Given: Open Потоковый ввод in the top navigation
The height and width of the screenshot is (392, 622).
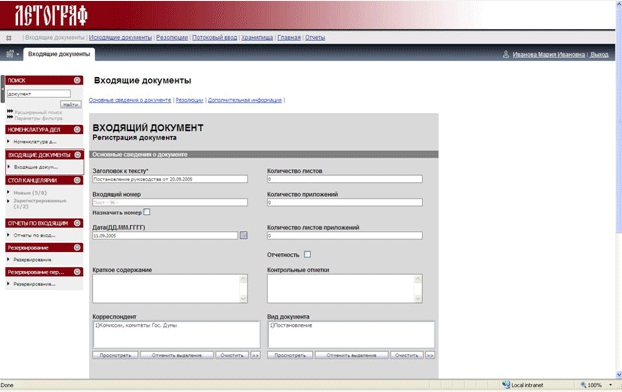Looking at the screenshot, I should pyautogui.click(x=215, y=38).
